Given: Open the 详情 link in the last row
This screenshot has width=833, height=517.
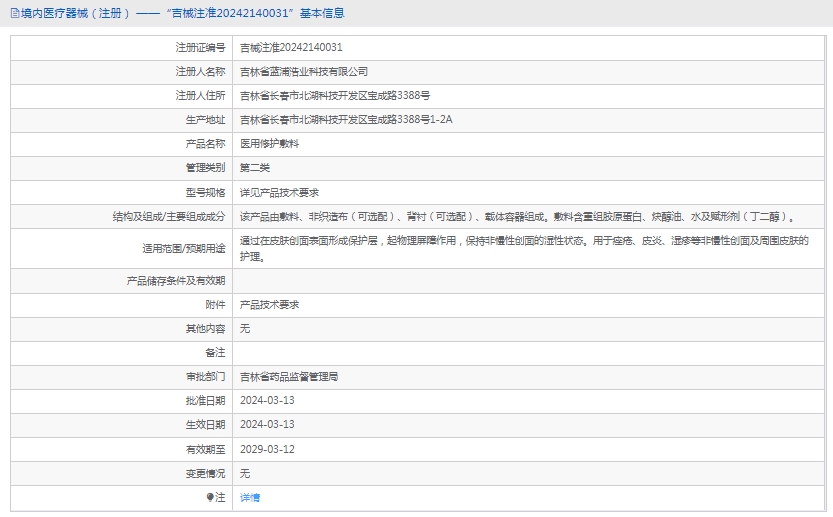Looking at the screenshot, I should (x=250, y=497).
